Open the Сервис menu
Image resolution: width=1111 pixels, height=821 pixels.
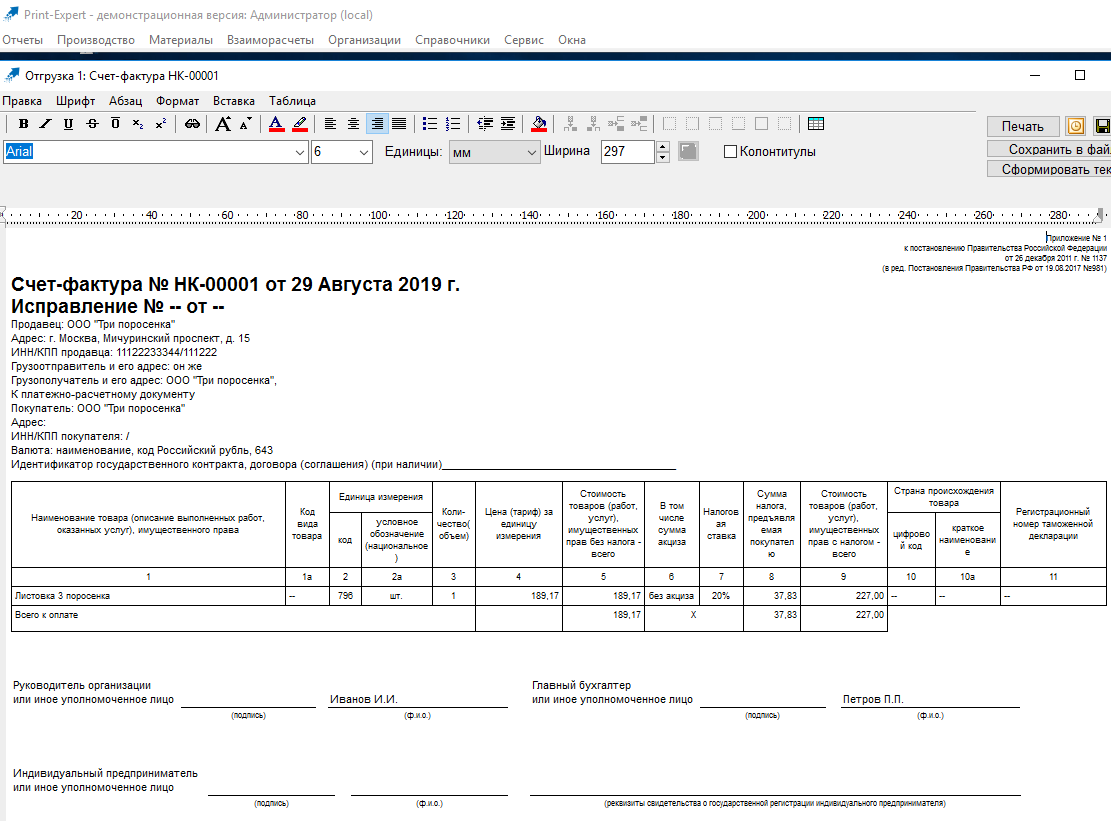[524, 40]
